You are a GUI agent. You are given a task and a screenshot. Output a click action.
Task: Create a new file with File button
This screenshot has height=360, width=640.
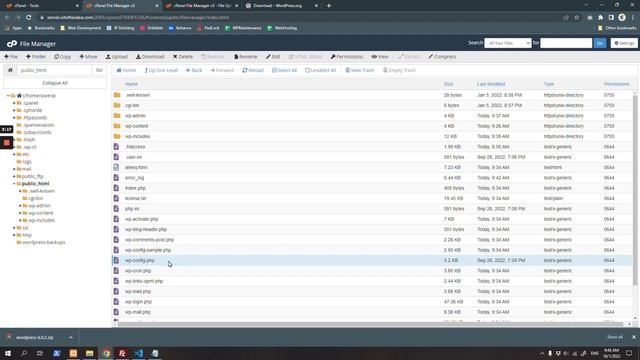click(11, 57)
